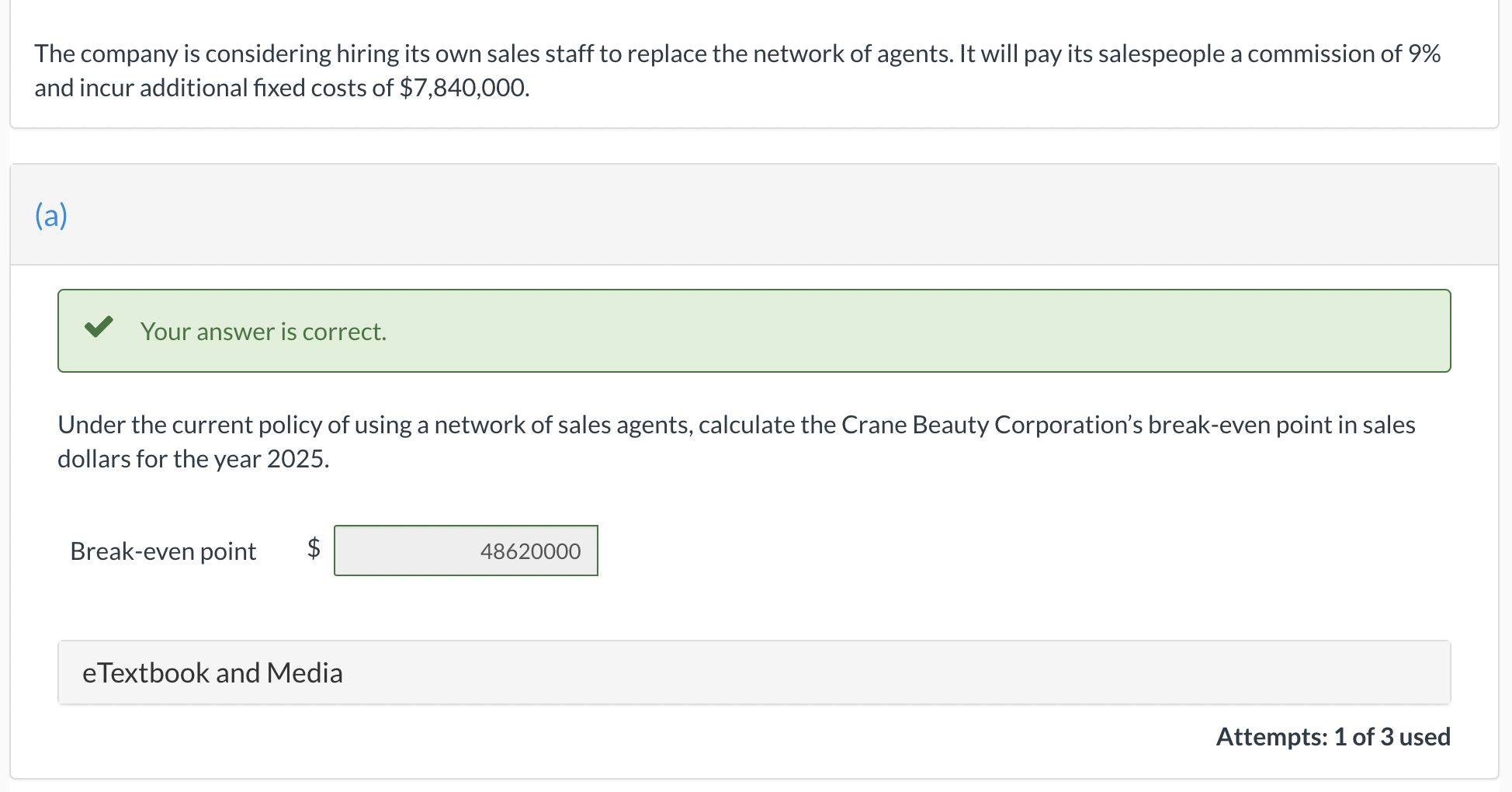
Task: Click the 9% commission figure
Action: coord(1424,54)
